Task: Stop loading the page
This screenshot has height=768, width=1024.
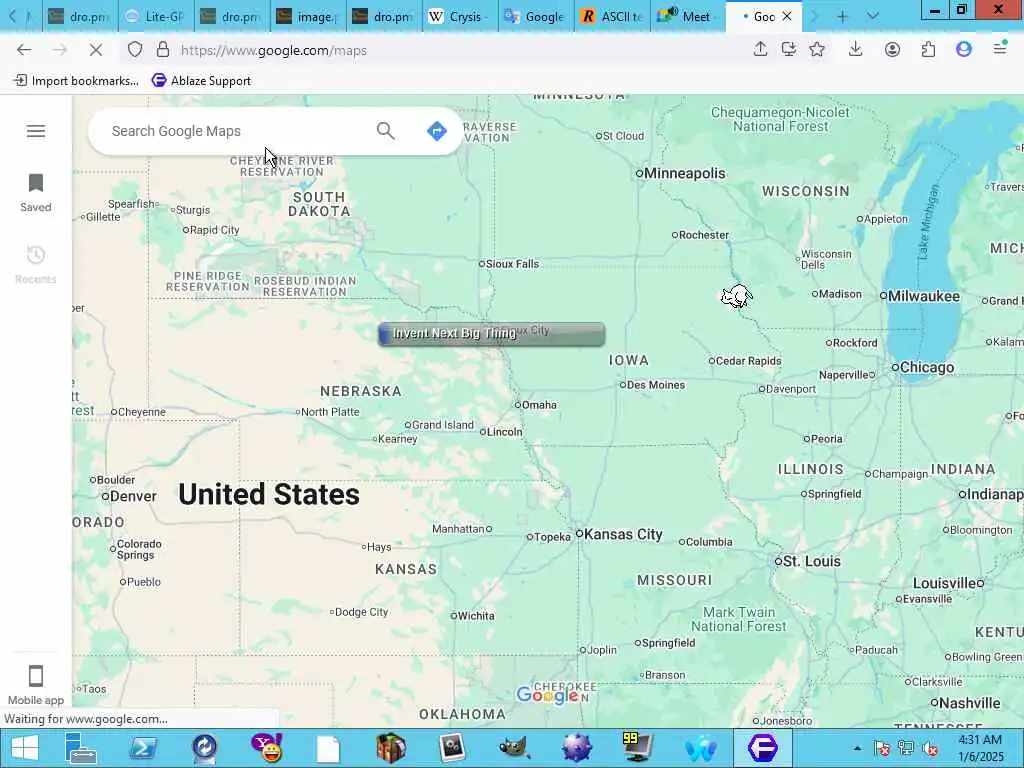Action: click(95, 50)
